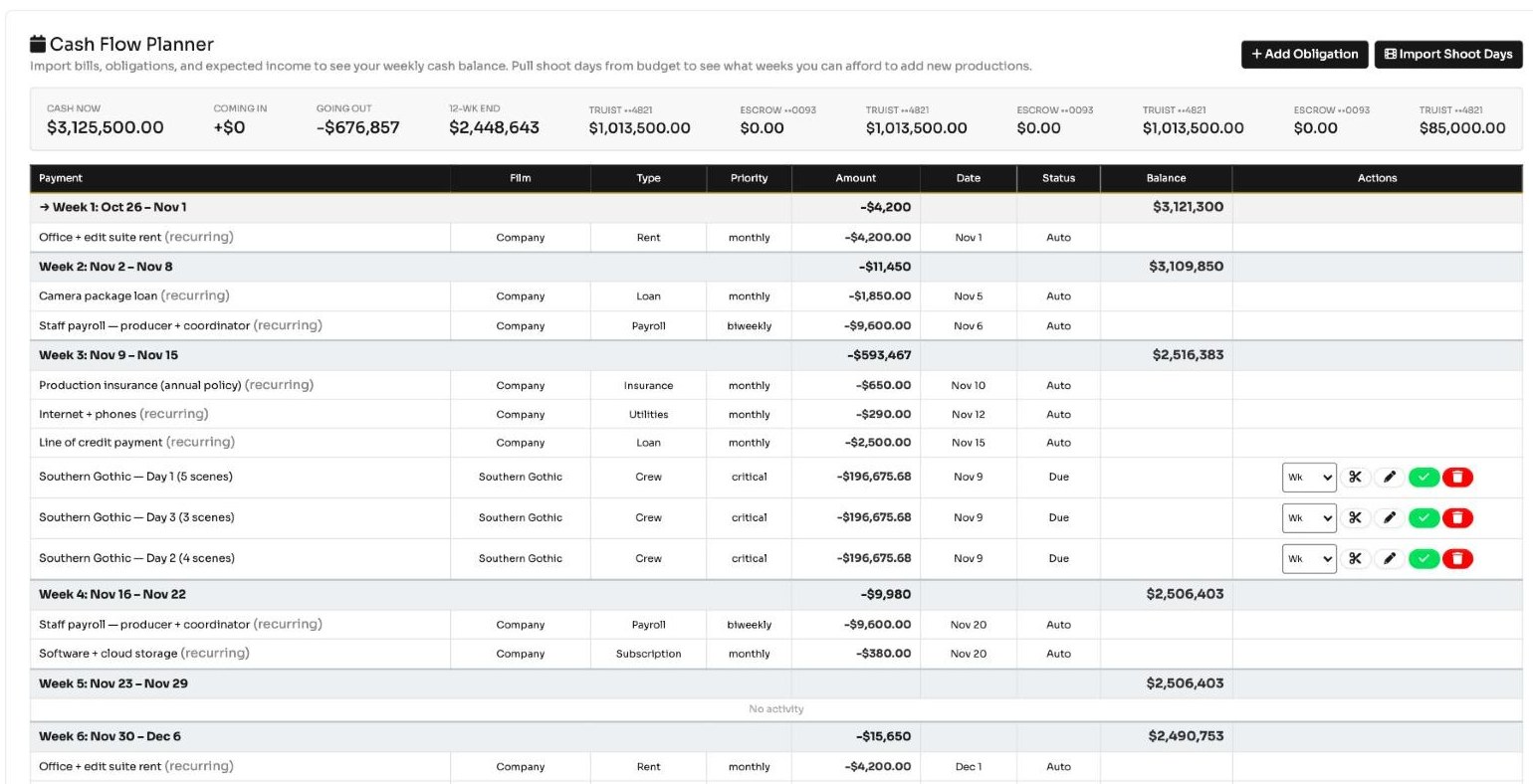Confirm Southern Gothic Day 3 with green checkmark

coord(1423,517)
